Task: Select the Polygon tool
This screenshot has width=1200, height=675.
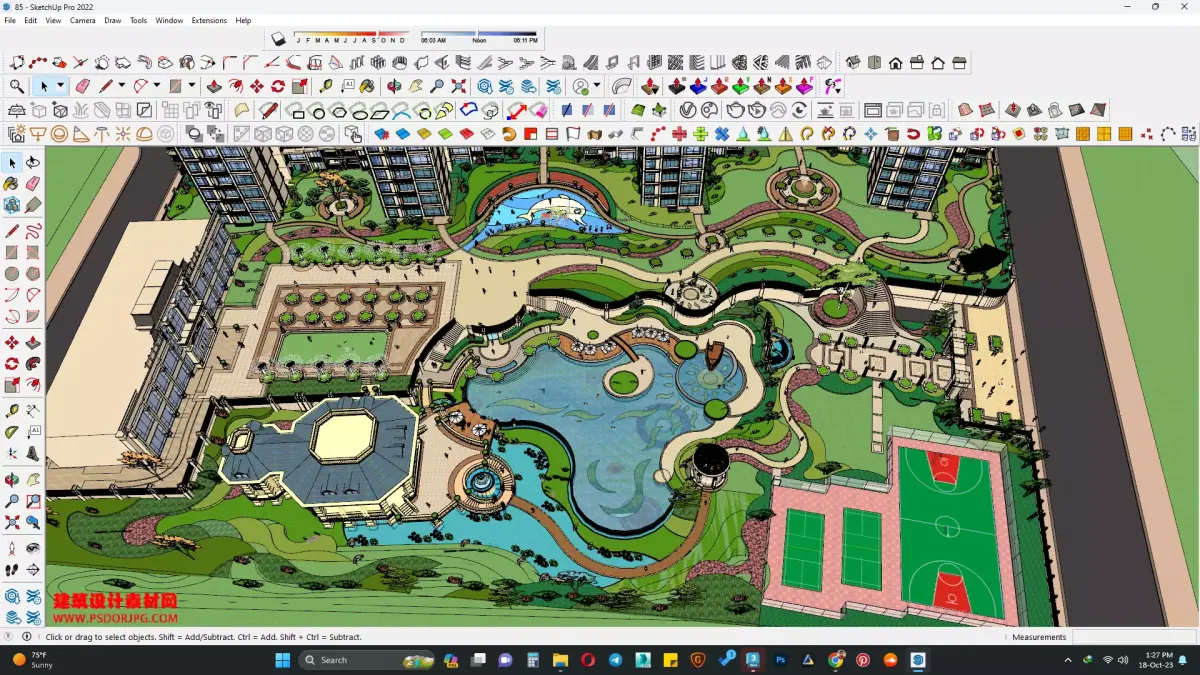Action: coord(33,274)
